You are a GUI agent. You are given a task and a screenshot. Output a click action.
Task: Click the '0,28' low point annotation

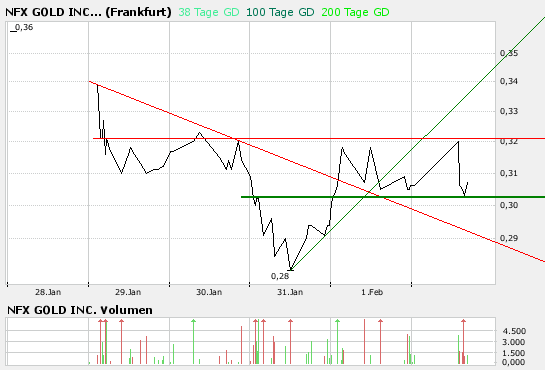(280, 276)
